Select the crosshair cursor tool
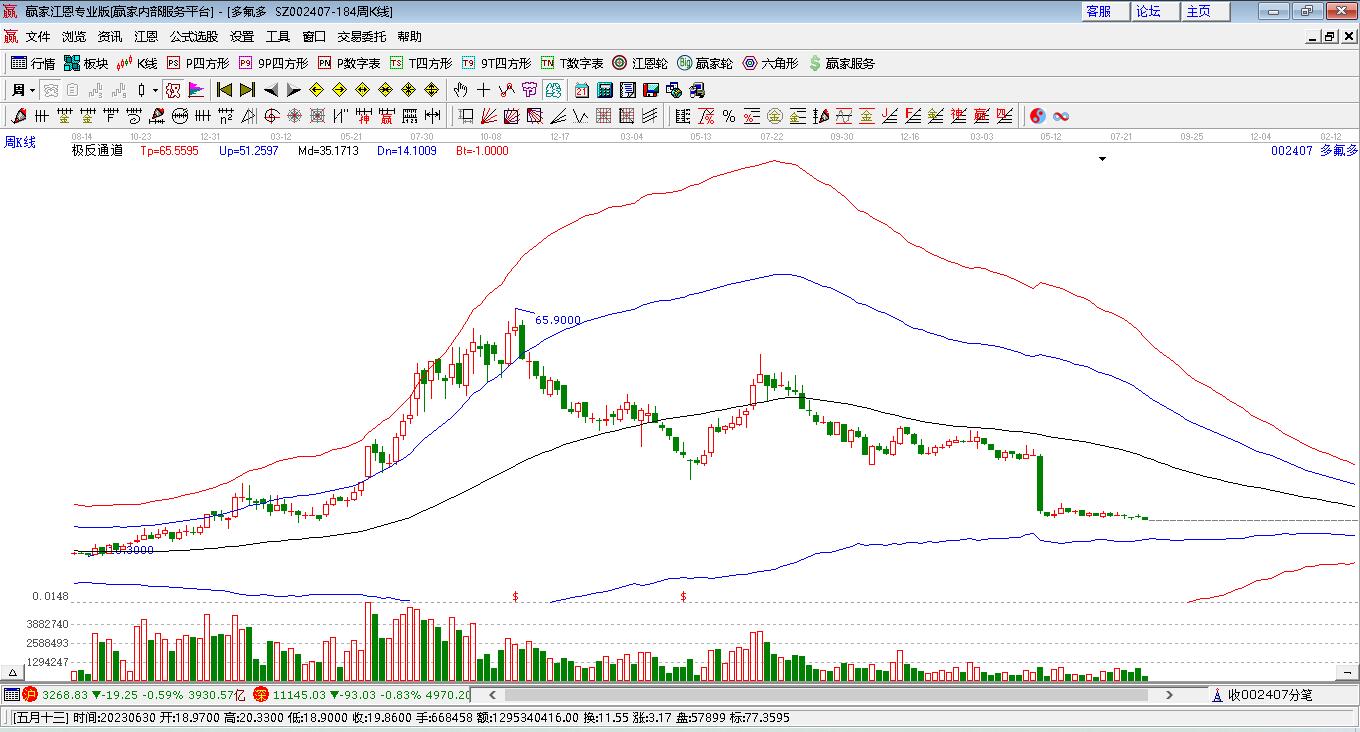The width and height of the screenshot is (1360, 732). [x=483, y=90]
